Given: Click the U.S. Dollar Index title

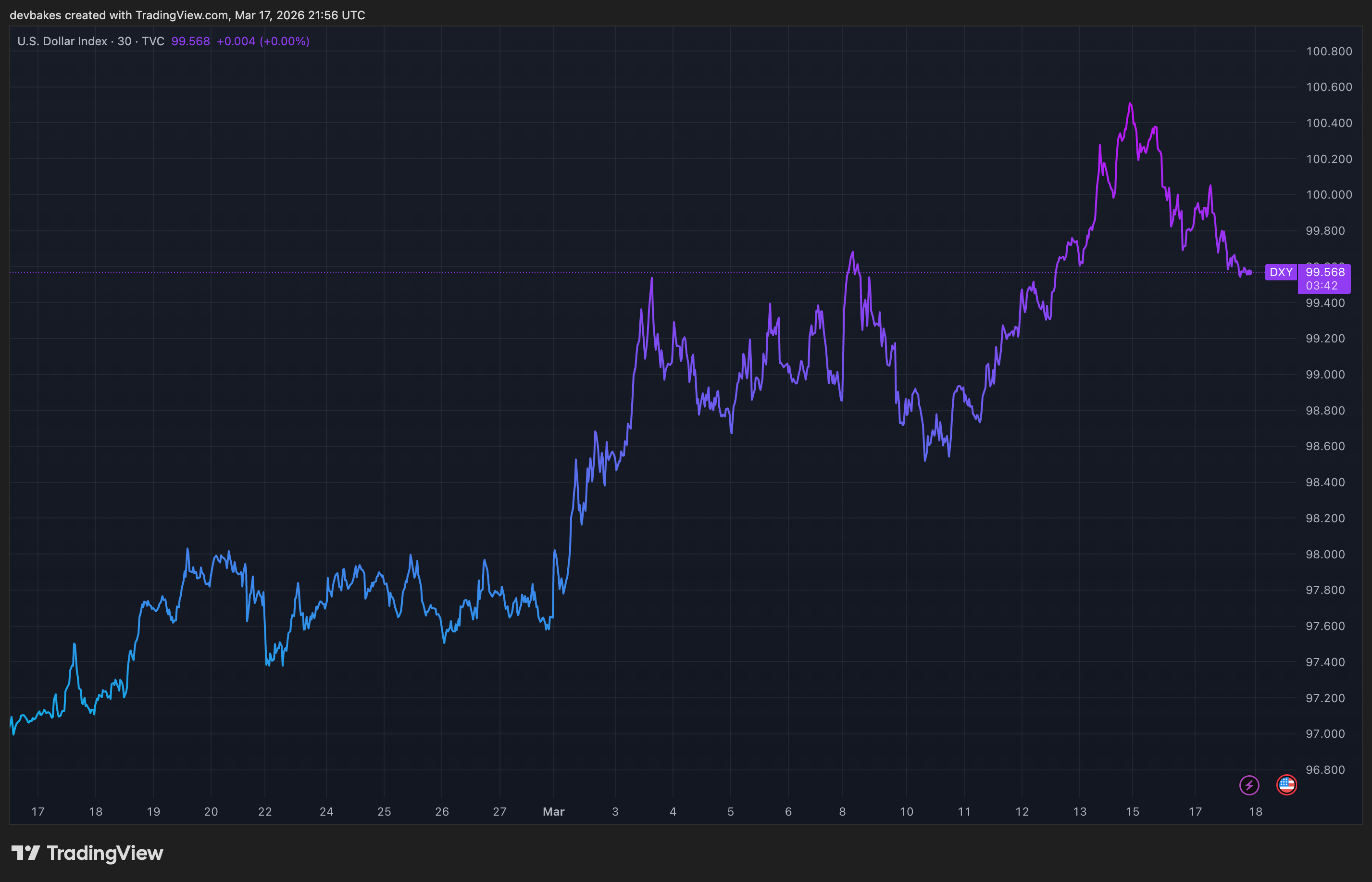Looking at the screenshot, I should tap(62, 41).
